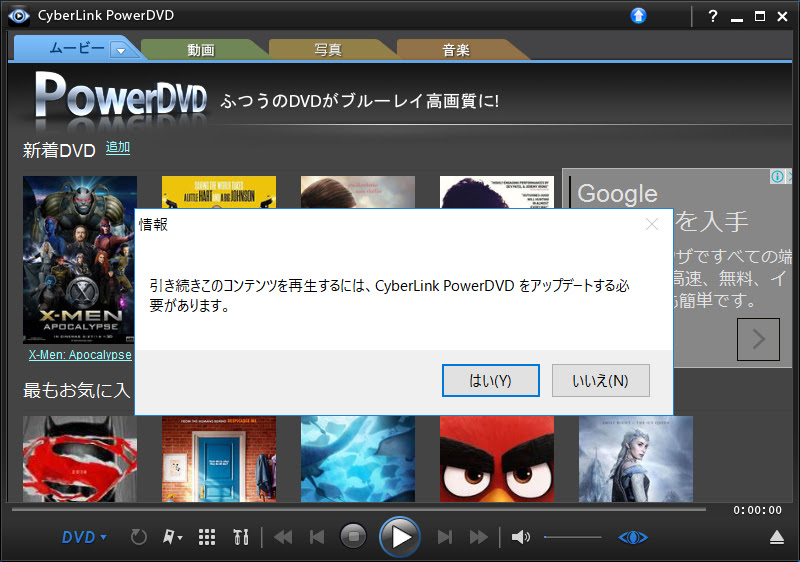The image size is (800, 562).
Task: Open the help question mark icon
Action: point(713,16)
